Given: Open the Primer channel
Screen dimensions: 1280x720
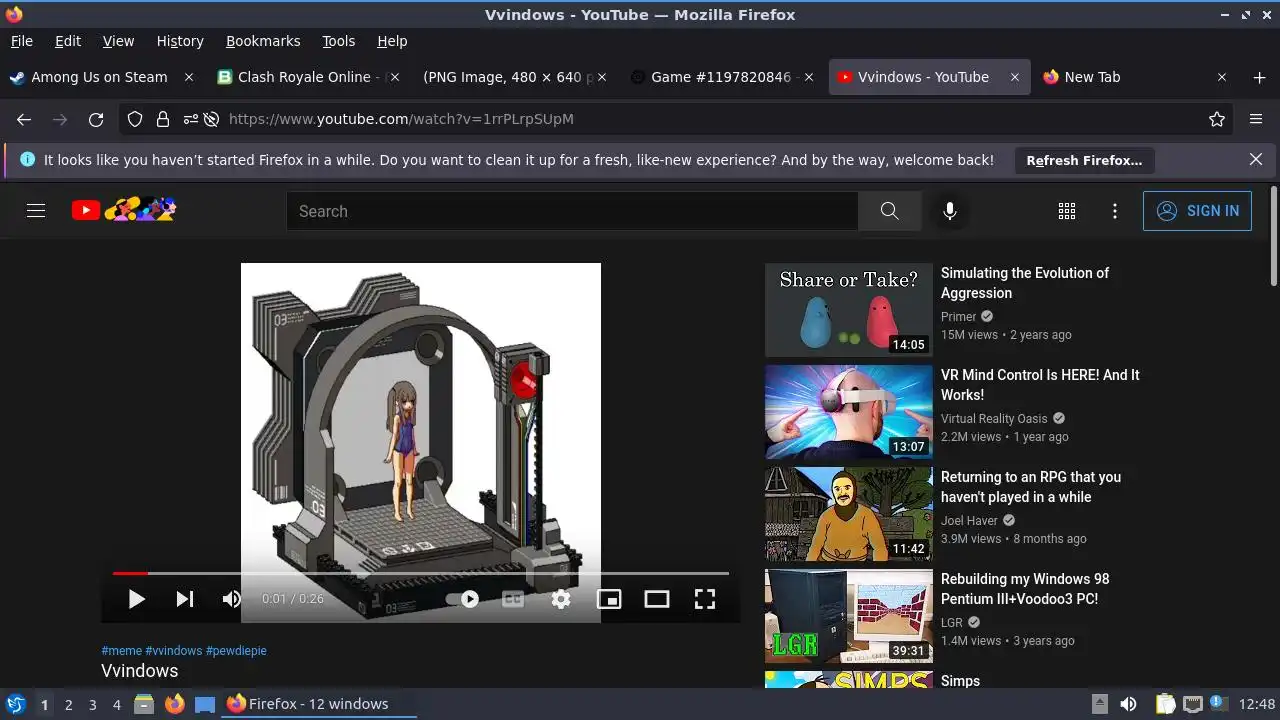Looking at the screenshot, I should tap(958, 316).
